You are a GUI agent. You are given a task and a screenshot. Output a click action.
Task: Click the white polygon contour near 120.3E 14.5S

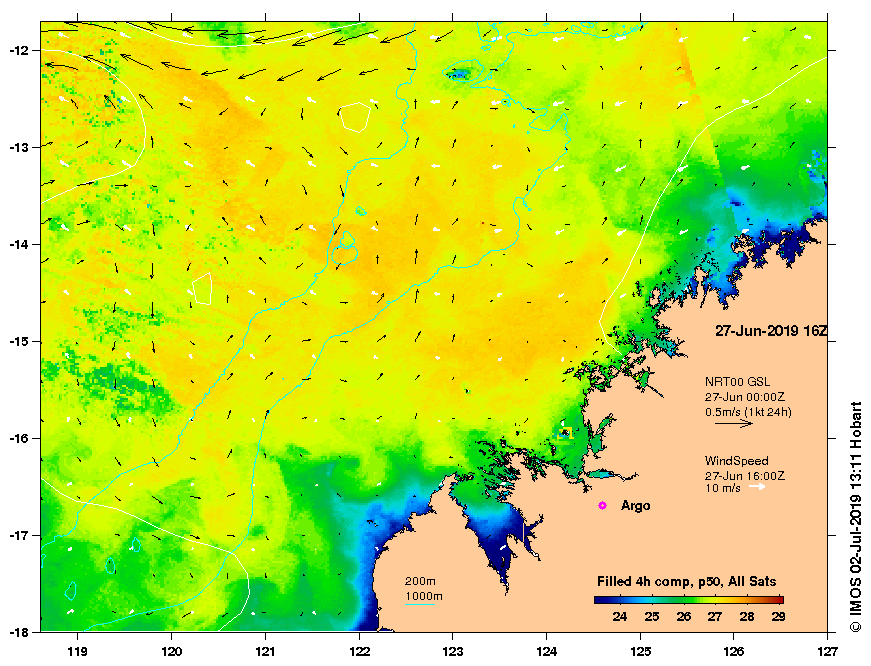pos(203,289)
